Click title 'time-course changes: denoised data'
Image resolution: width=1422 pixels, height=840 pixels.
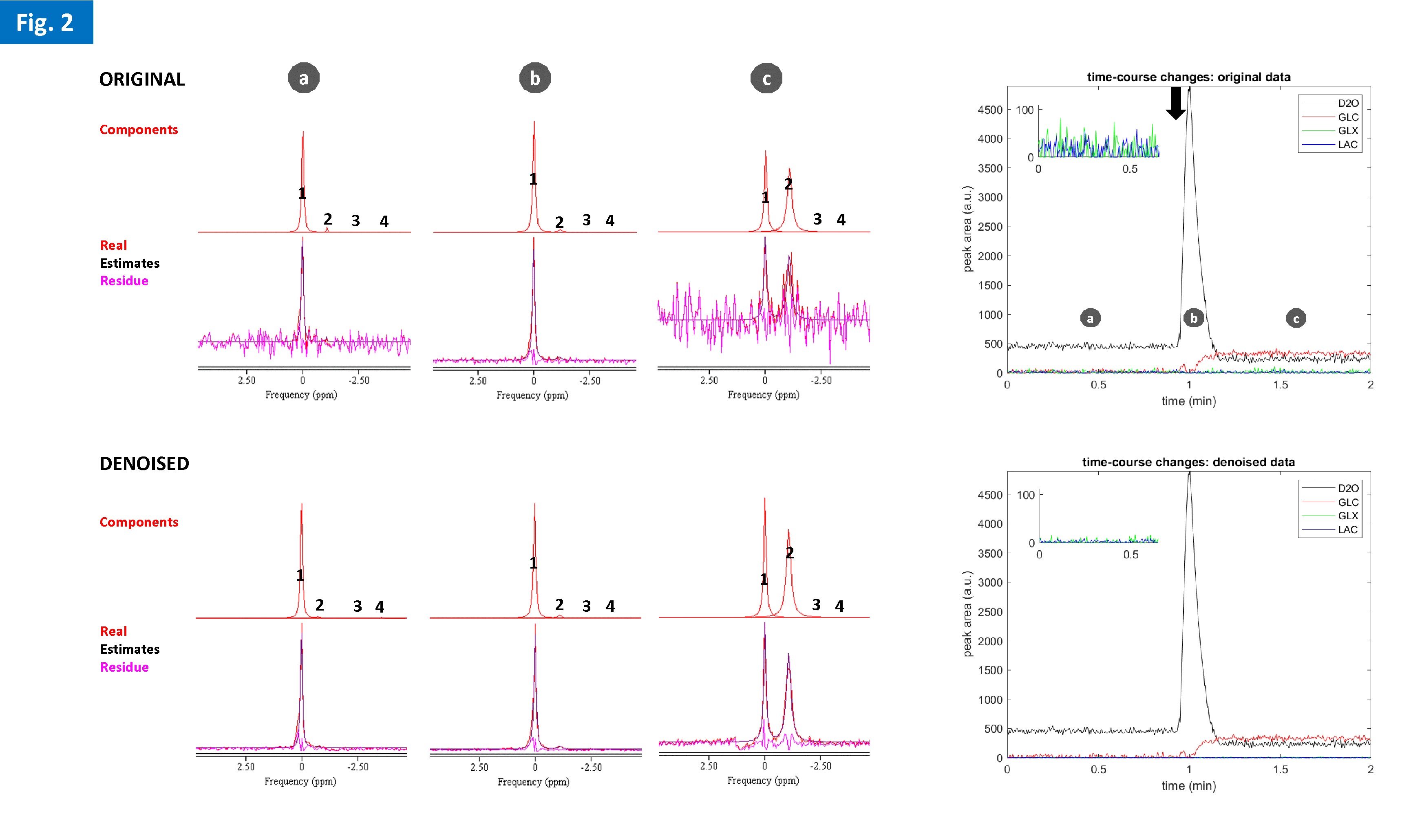click(x=1188, y=462)
